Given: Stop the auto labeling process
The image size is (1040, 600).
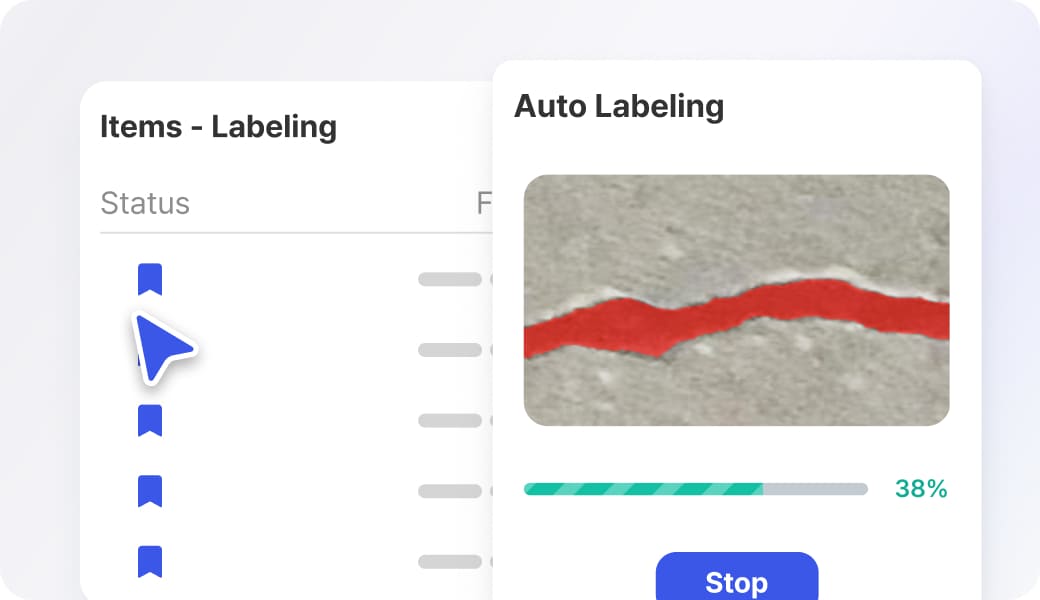Looking at the screenshot, I should coord(737,577).
